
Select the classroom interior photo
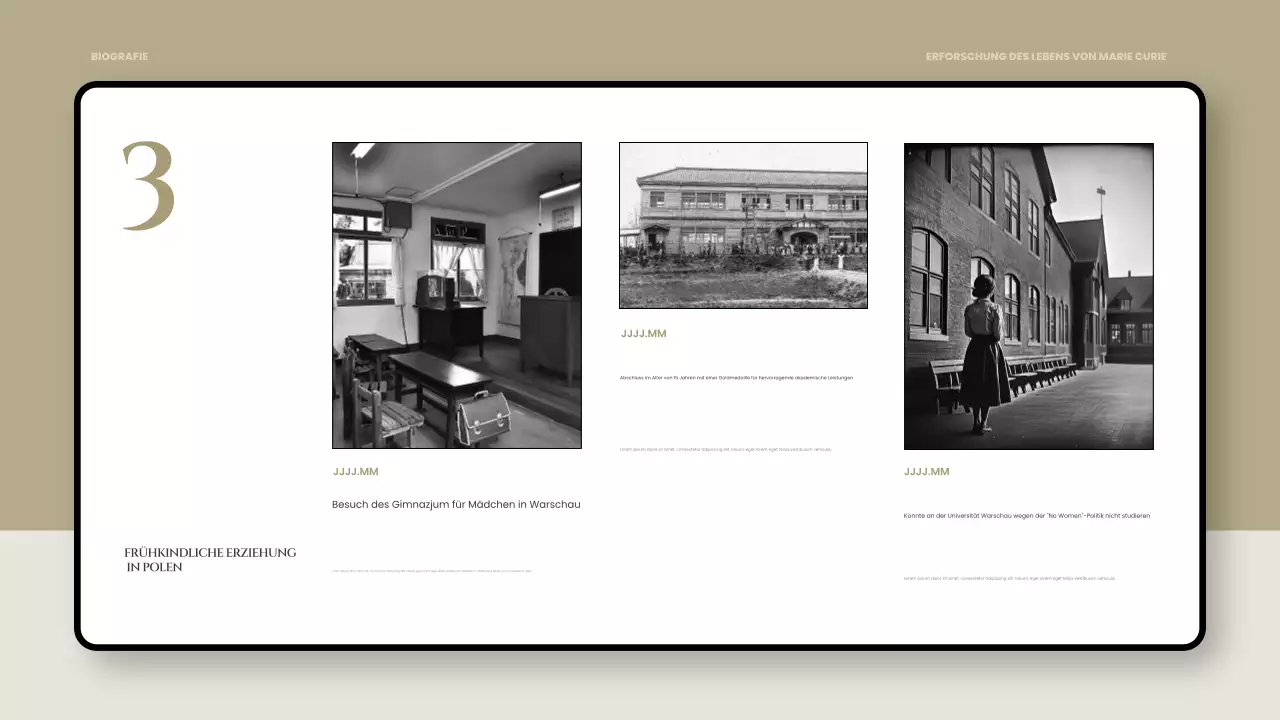[456, 295]
